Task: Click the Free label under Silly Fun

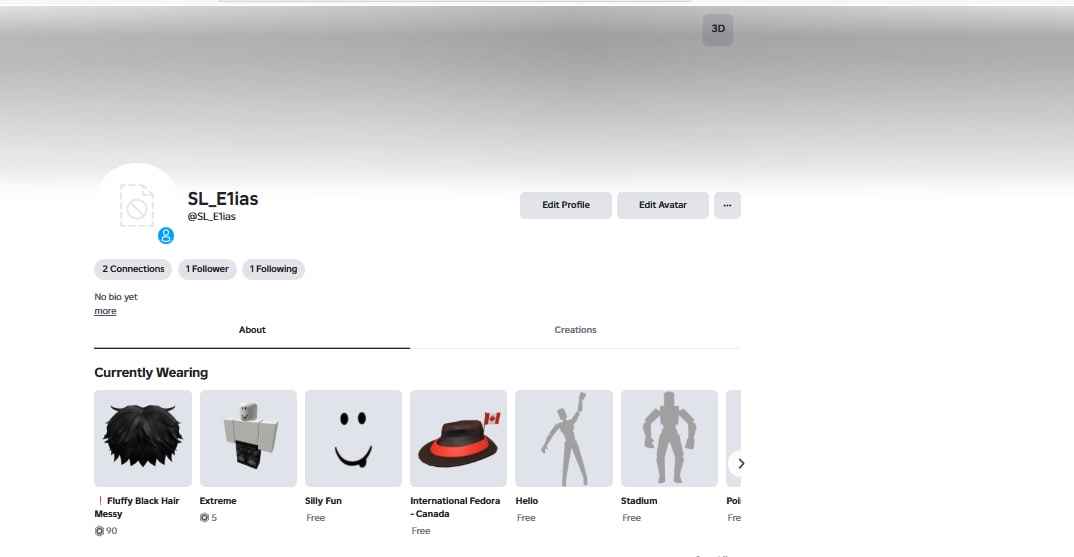Action: [x=316, y=518]
